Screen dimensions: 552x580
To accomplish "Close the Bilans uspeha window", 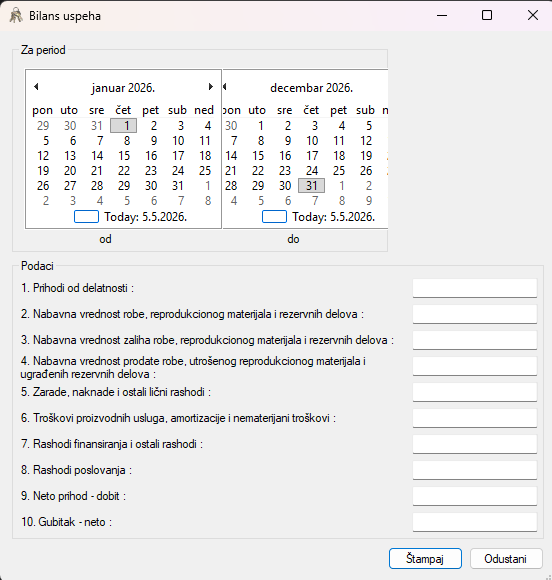I will (x=533, y=15).
